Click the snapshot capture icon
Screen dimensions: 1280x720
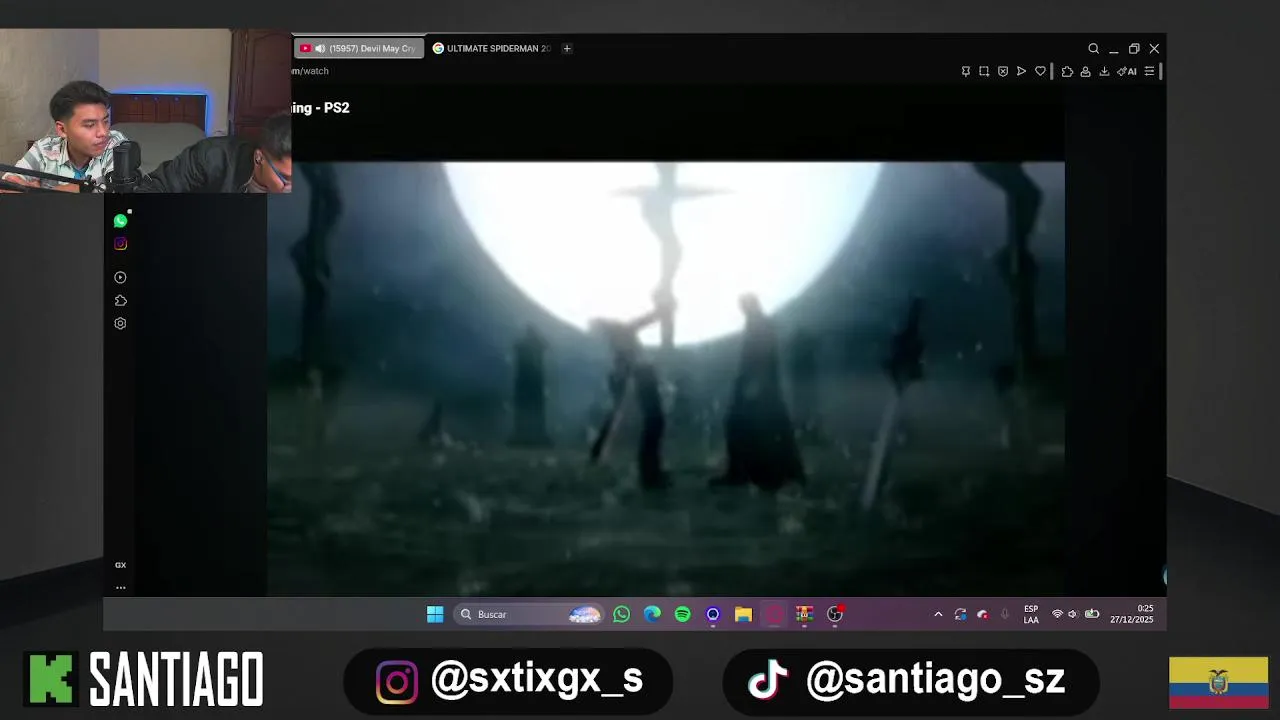click(x=984, y=71)
